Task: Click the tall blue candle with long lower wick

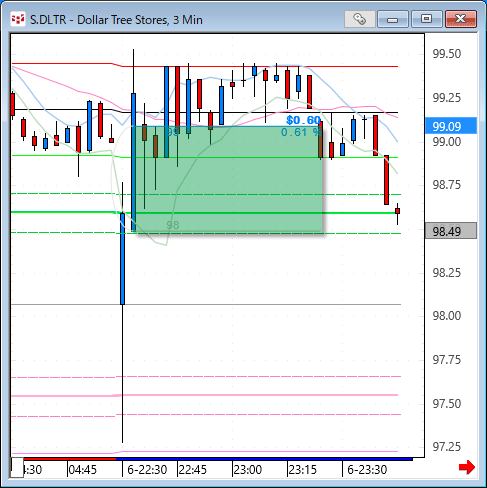Action: (122, 259)
